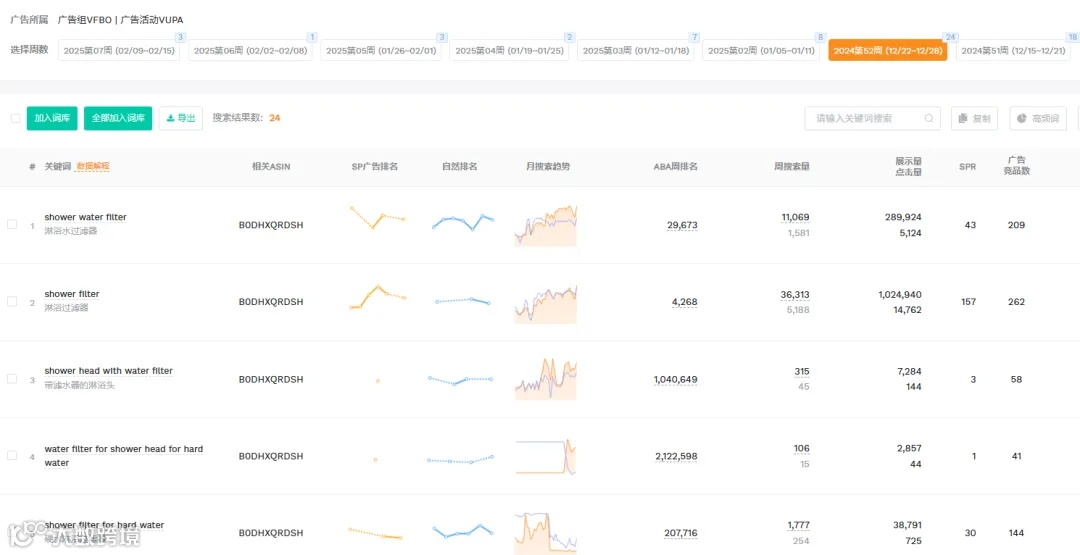Focus the 请输入关键词搜索 keyword search field
The image size is (1080, 555).
(873, 118)
